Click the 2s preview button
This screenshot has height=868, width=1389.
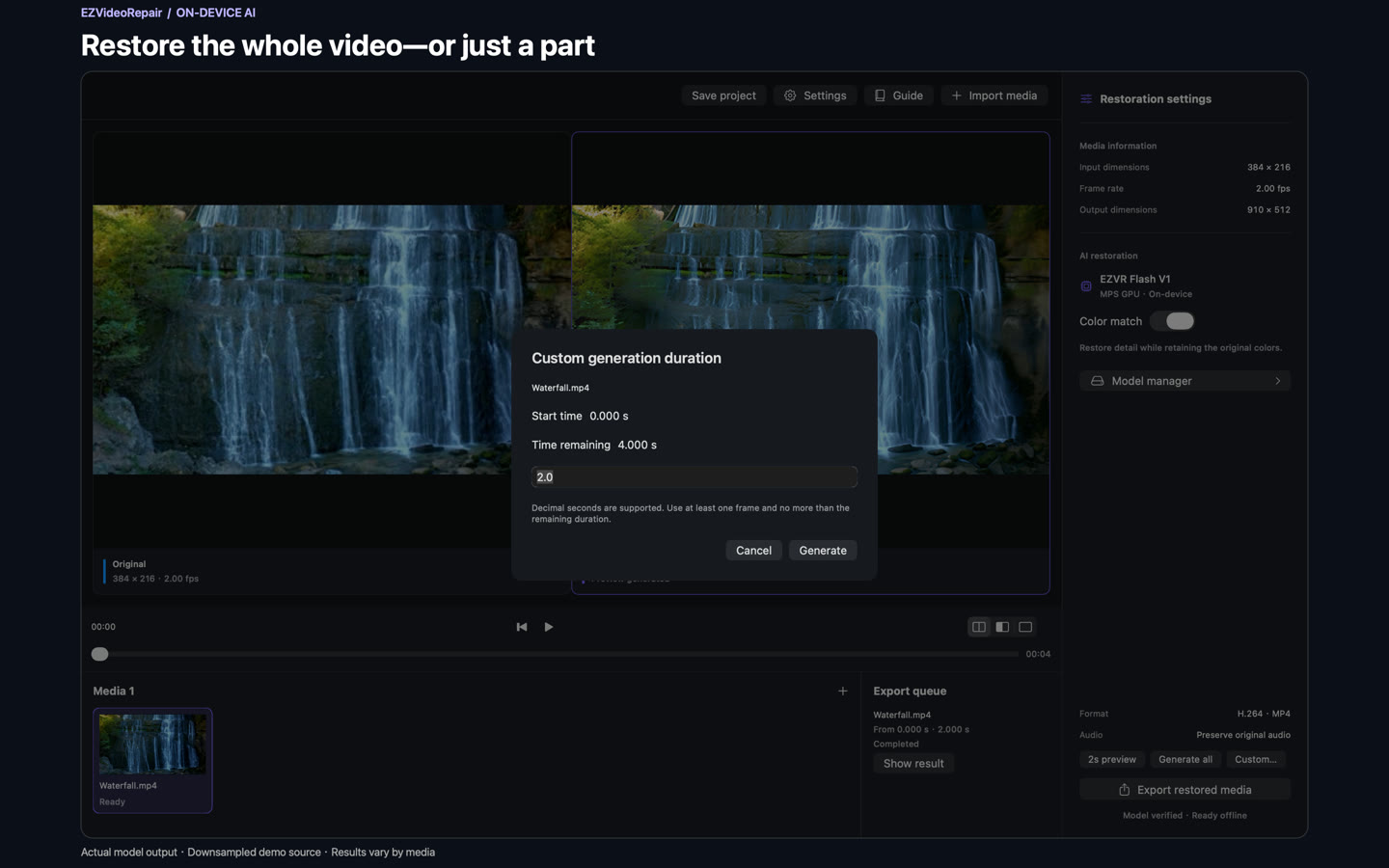(1111, 760)
